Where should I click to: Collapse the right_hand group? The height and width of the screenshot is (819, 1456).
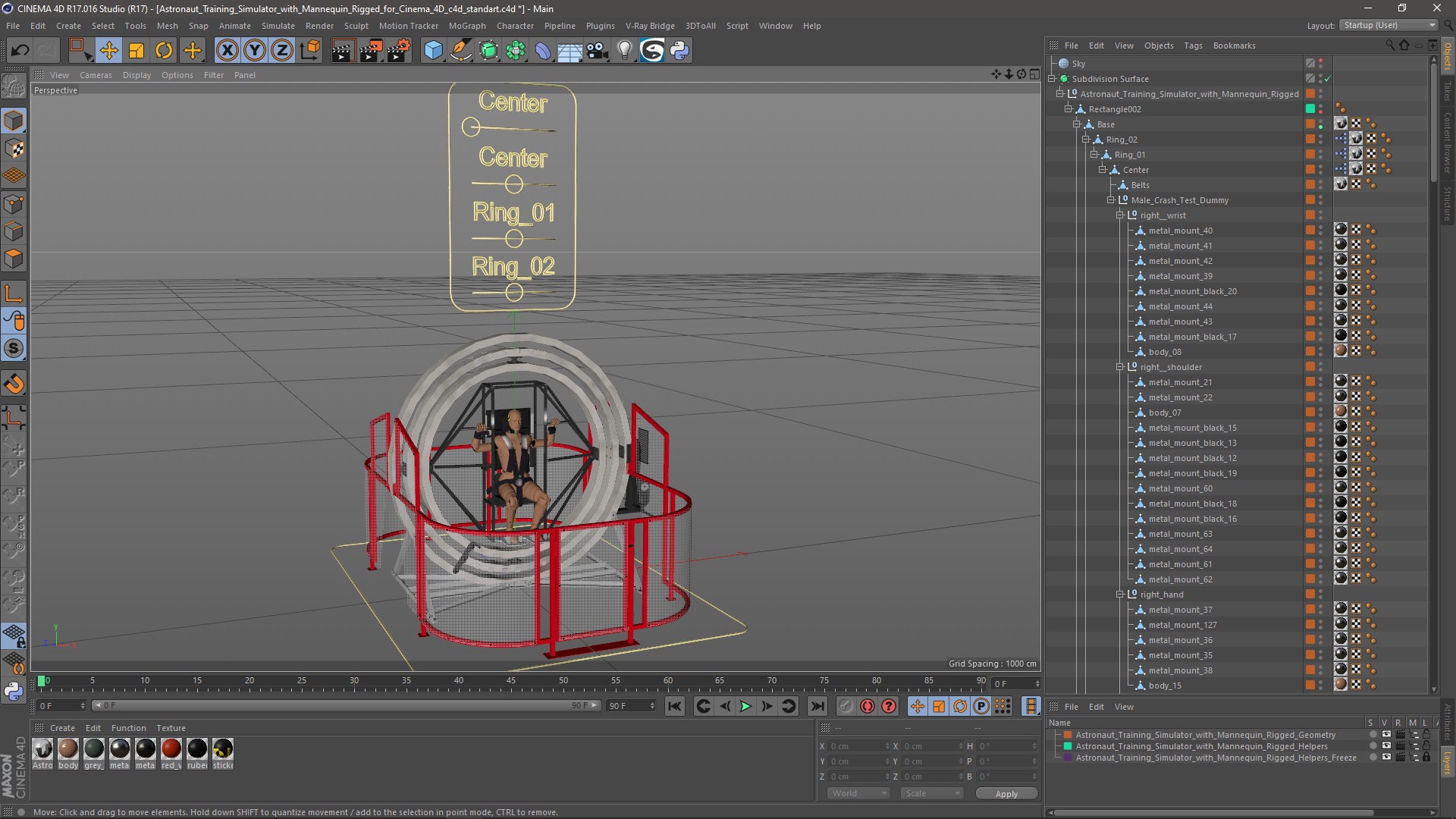1119,595
